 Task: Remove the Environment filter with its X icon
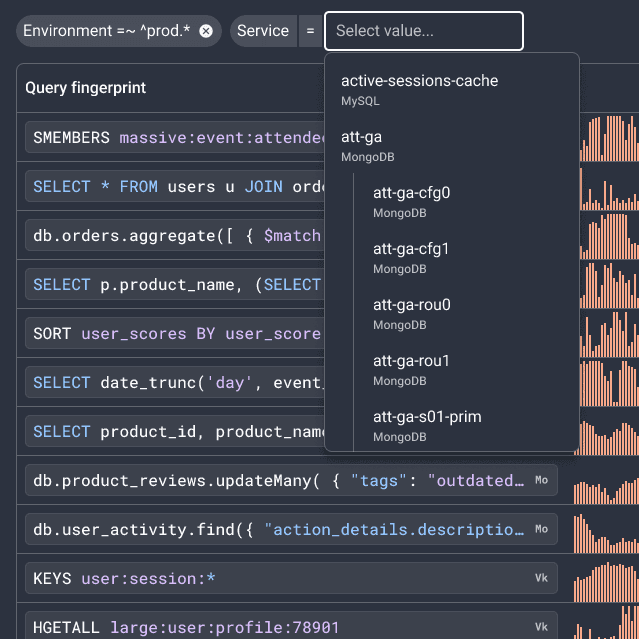click(x=206, y=31)
